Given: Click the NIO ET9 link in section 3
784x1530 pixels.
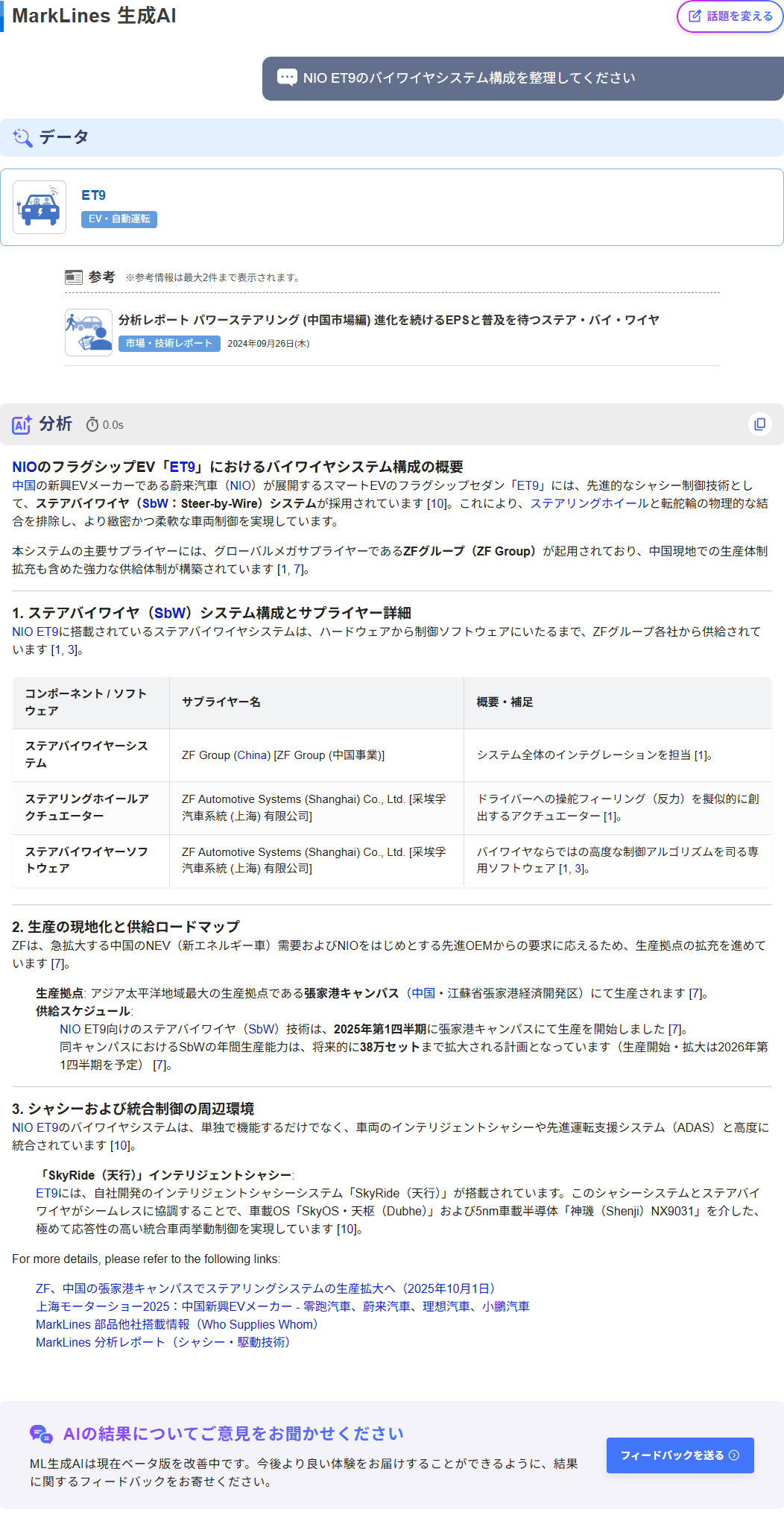Looking at the screenshot, I should click(35, 1127).
